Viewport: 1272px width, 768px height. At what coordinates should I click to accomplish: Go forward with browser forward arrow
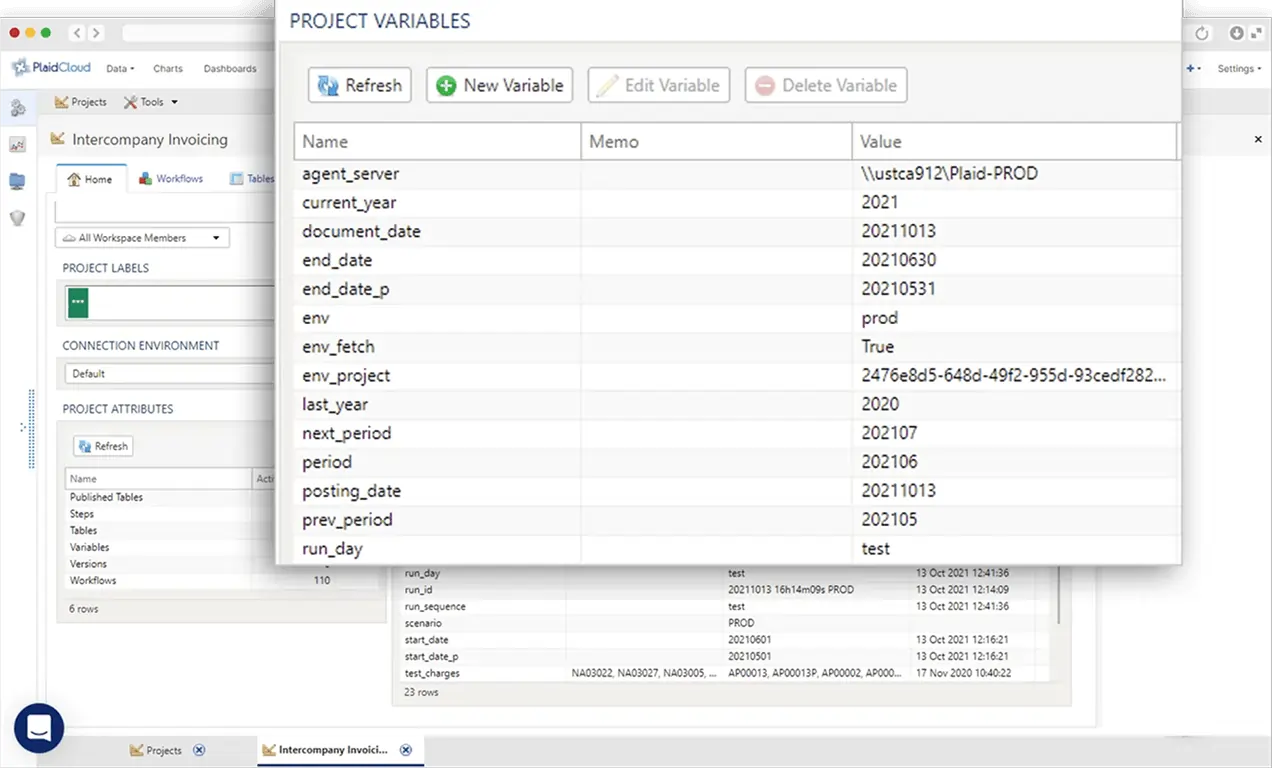click(x=96, y=33)
